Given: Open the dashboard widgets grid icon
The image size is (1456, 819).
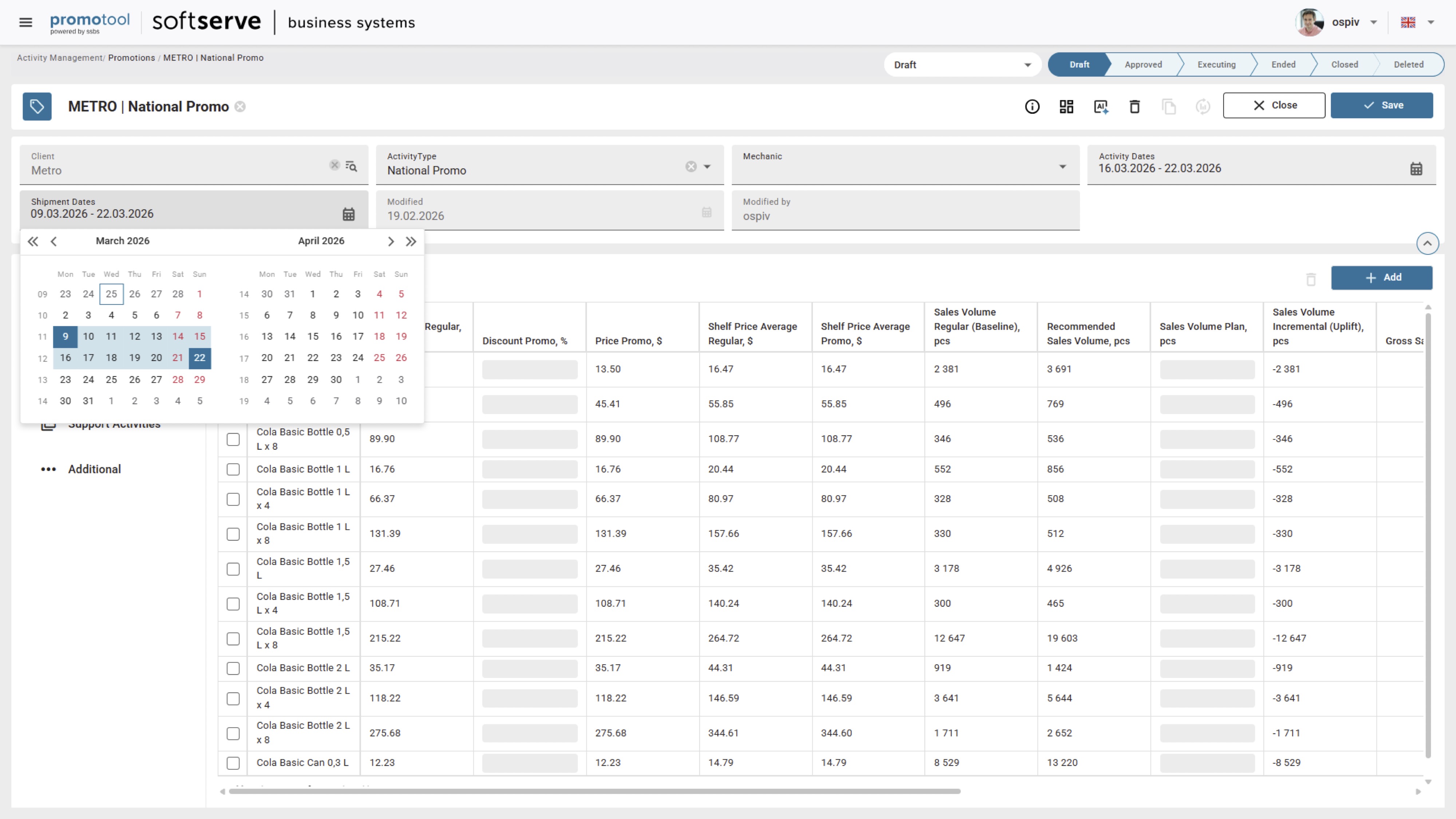Looking at the screenshot, I should 1066,106.
